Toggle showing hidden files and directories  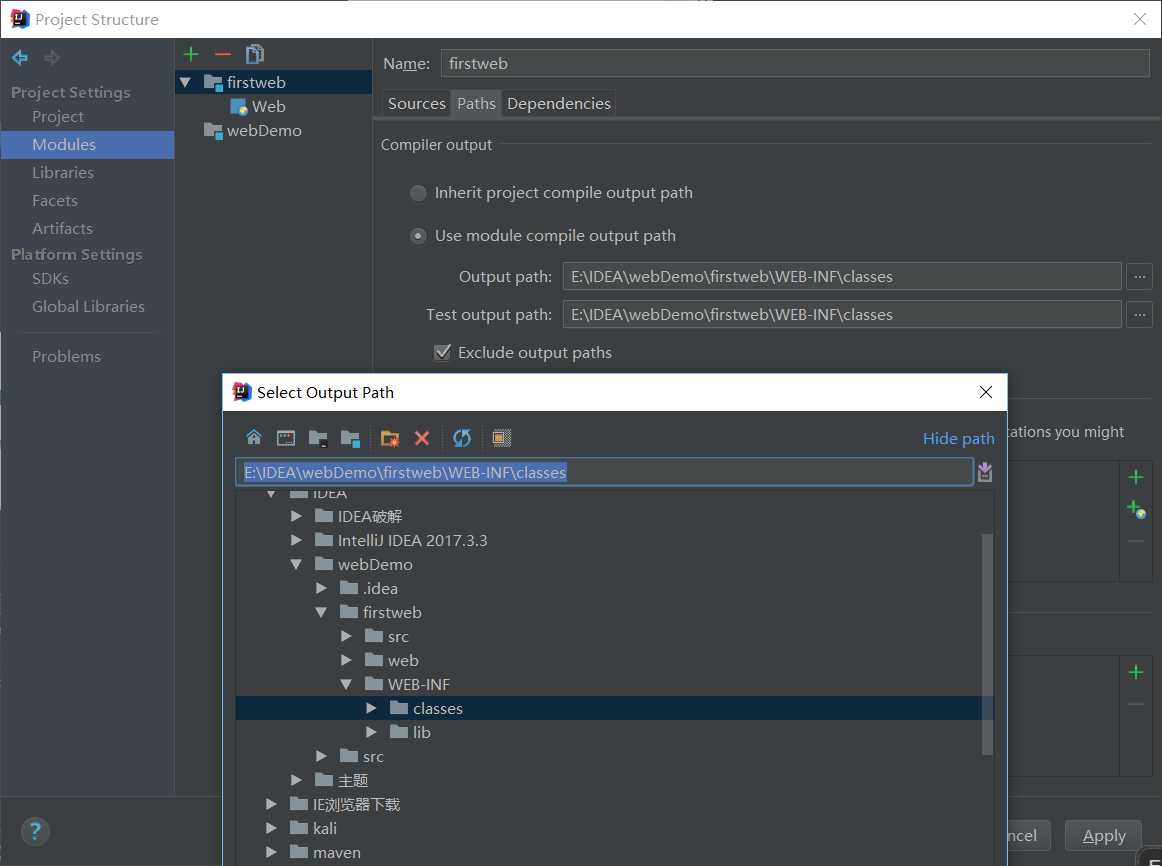[502, 438]
